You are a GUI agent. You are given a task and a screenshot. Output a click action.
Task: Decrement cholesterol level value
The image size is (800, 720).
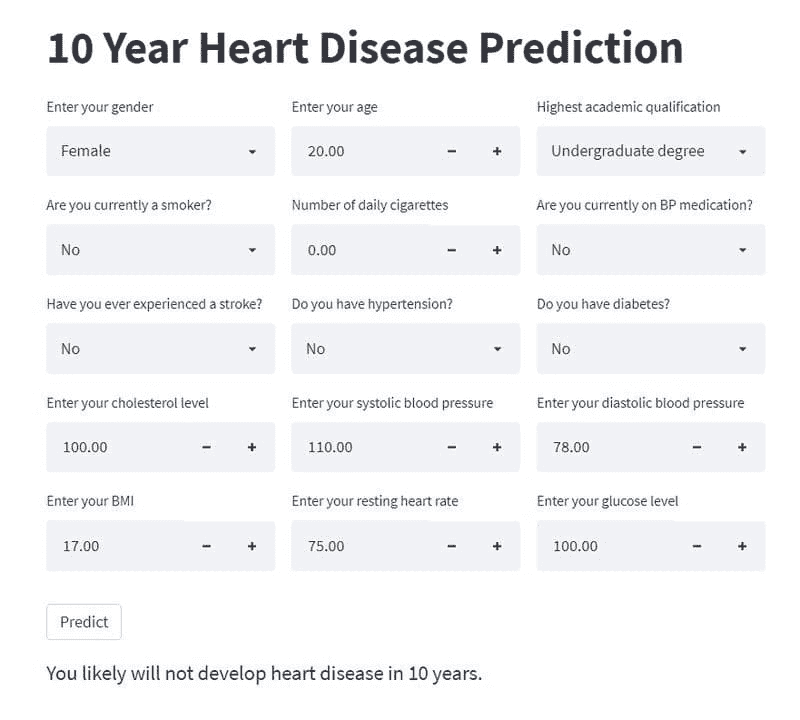tap(207, 447)
